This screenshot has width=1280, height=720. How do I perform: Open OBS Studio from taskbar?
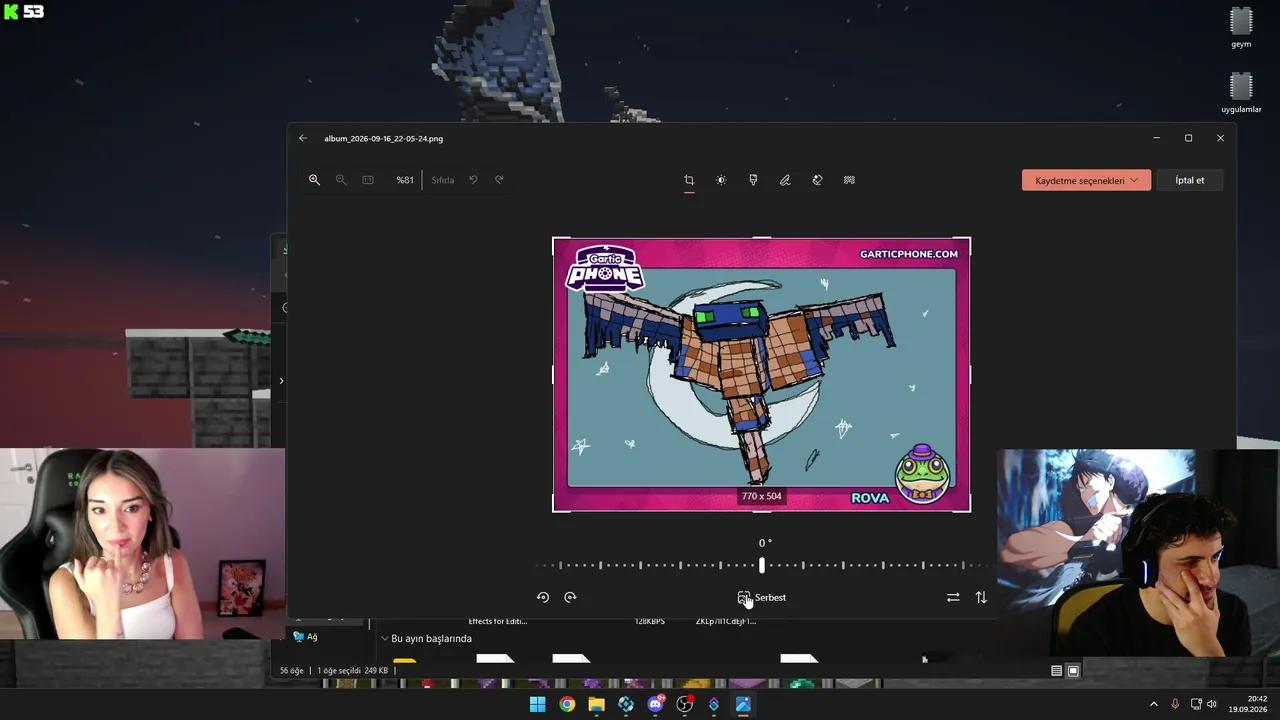tap(684, 704)
